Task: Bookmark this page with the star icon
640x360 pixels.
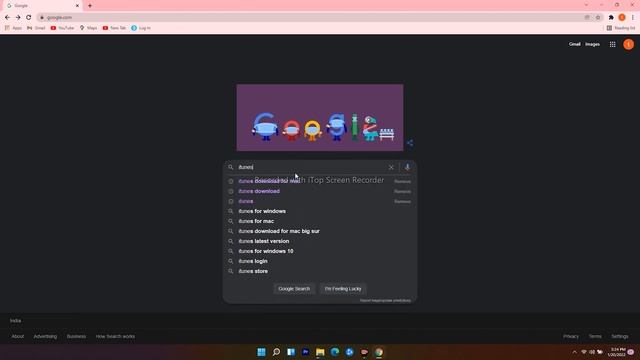Action: 598,18
